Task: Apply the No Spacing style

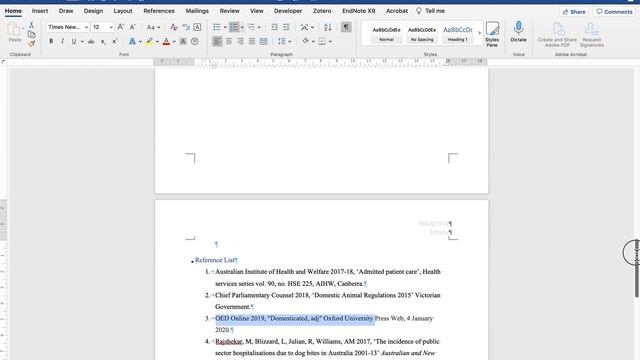Action: coord(422,33)
